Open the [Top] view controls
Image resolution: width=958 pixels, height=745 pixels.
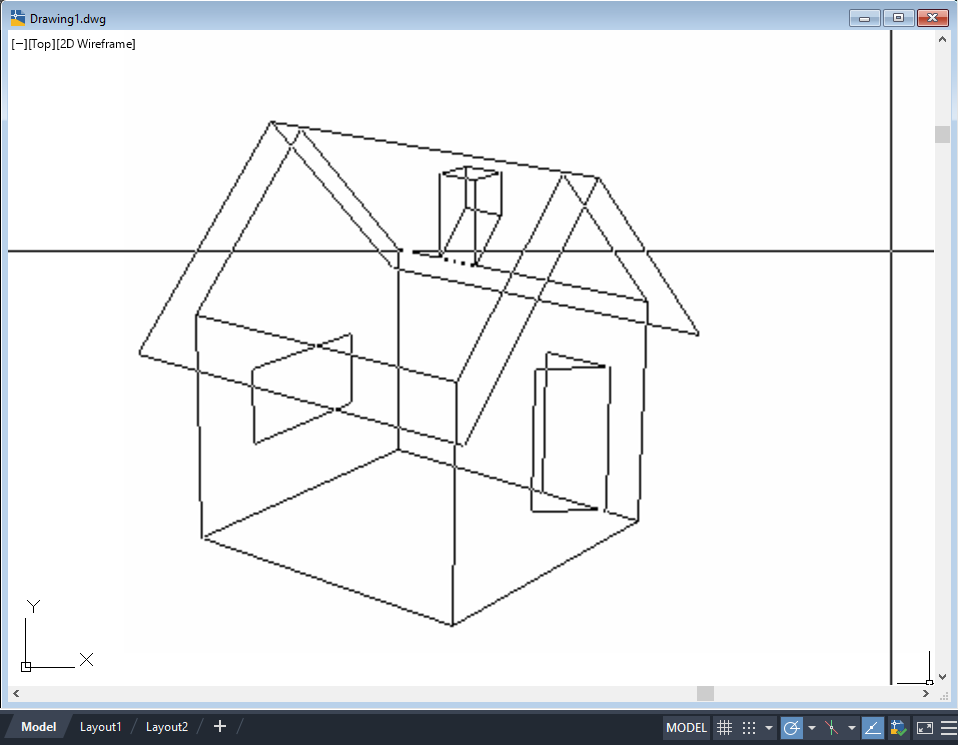41,44
